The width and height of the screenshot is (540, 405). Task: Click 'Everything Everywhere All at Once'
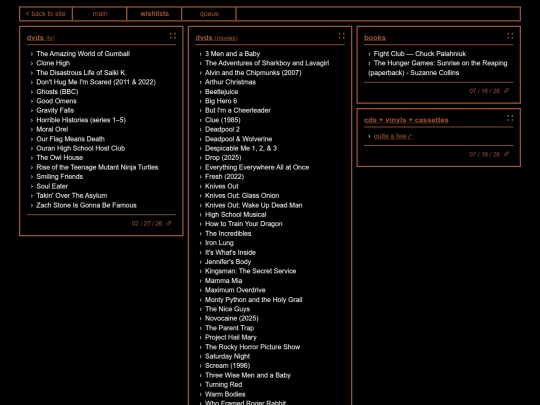pos(257,167)
